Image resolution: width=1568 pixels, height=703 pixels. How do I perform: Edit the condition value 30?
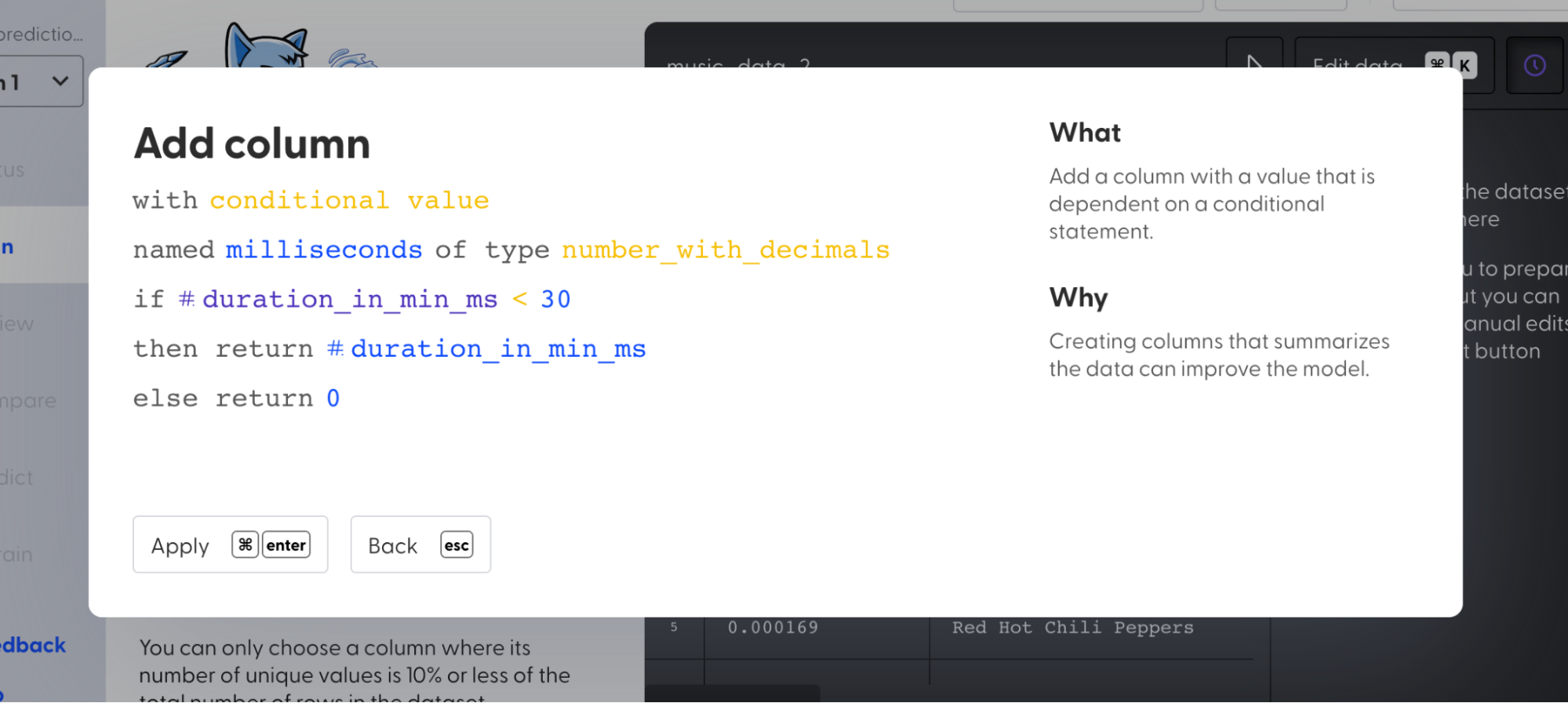555,300
